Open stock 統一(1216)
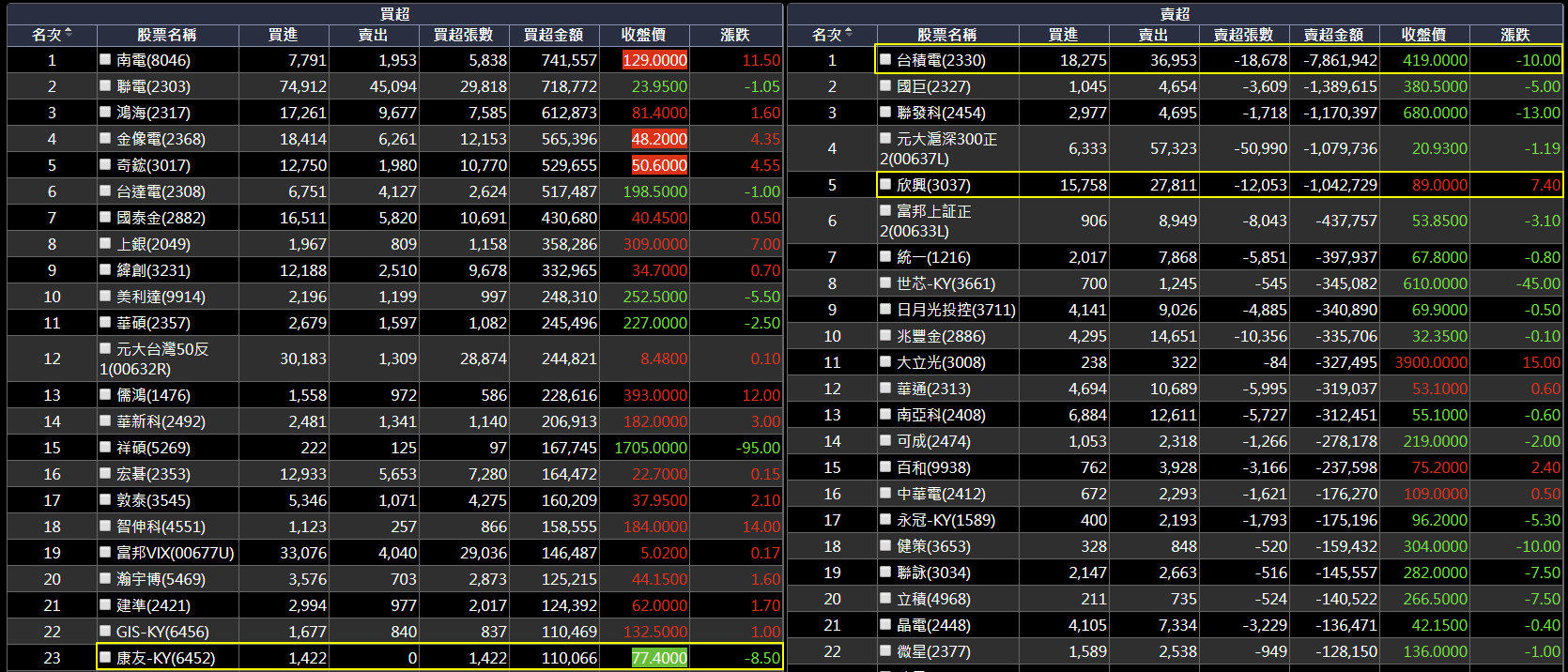Image resolution: width=1568 pixels, height=672 pixels. point(933,257)
